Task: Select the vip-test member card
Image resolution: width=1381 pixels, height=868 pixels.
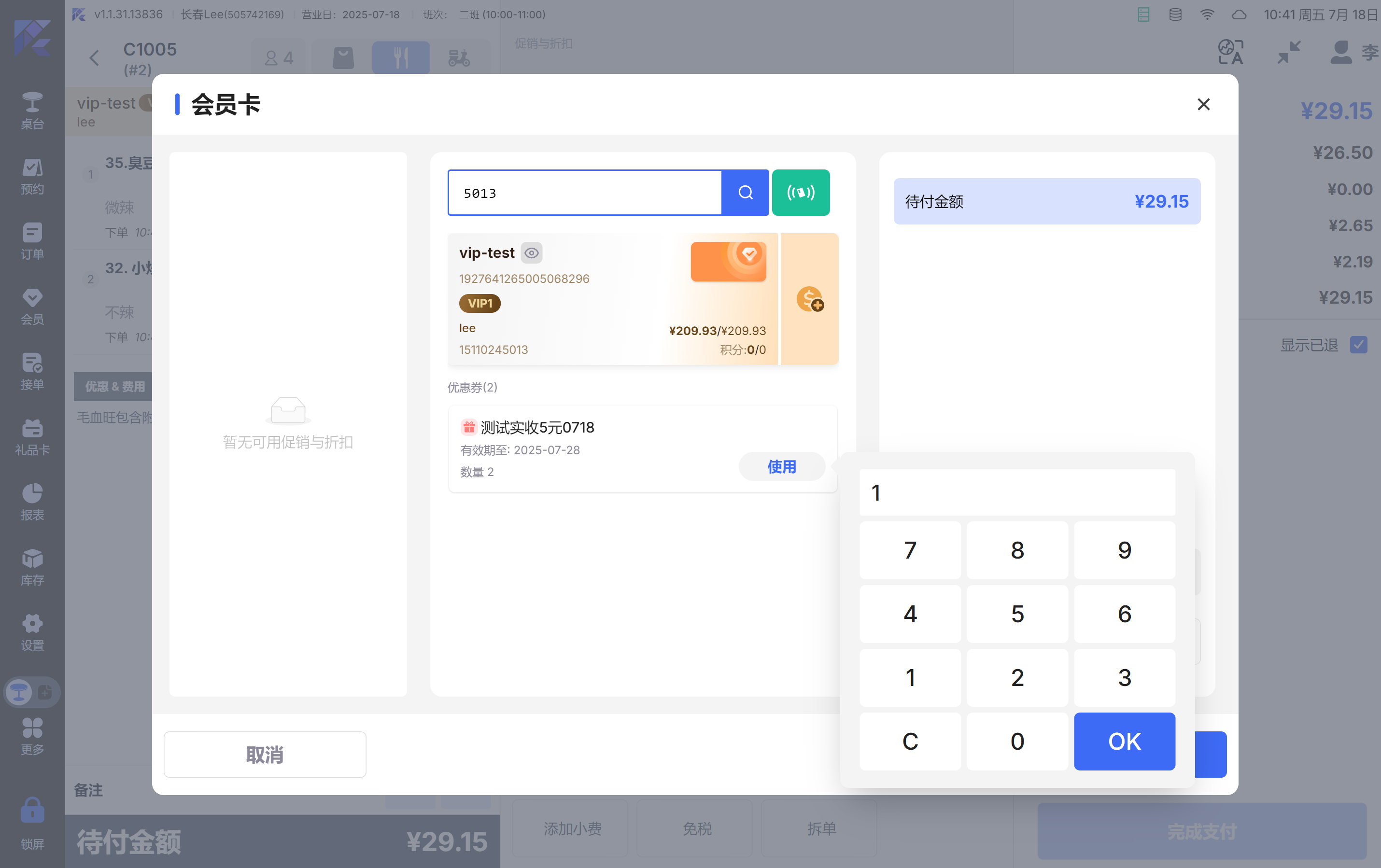Action: click(x=612, y=299)
